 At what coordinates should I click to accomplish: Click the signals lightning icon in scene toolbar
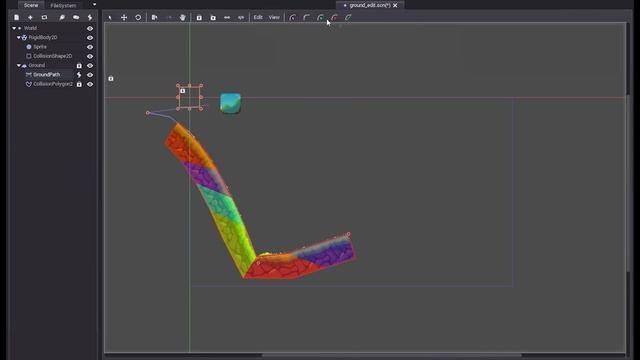[90, 18]
